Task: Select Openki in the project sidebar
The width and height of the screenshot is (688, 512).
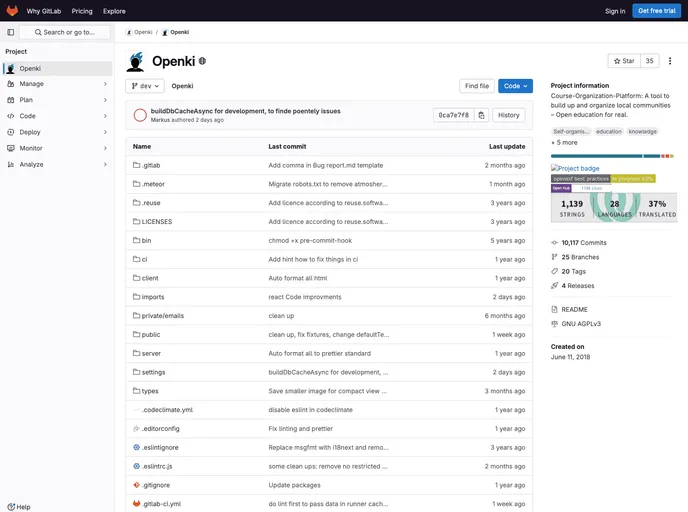Action: click(57, 68)
